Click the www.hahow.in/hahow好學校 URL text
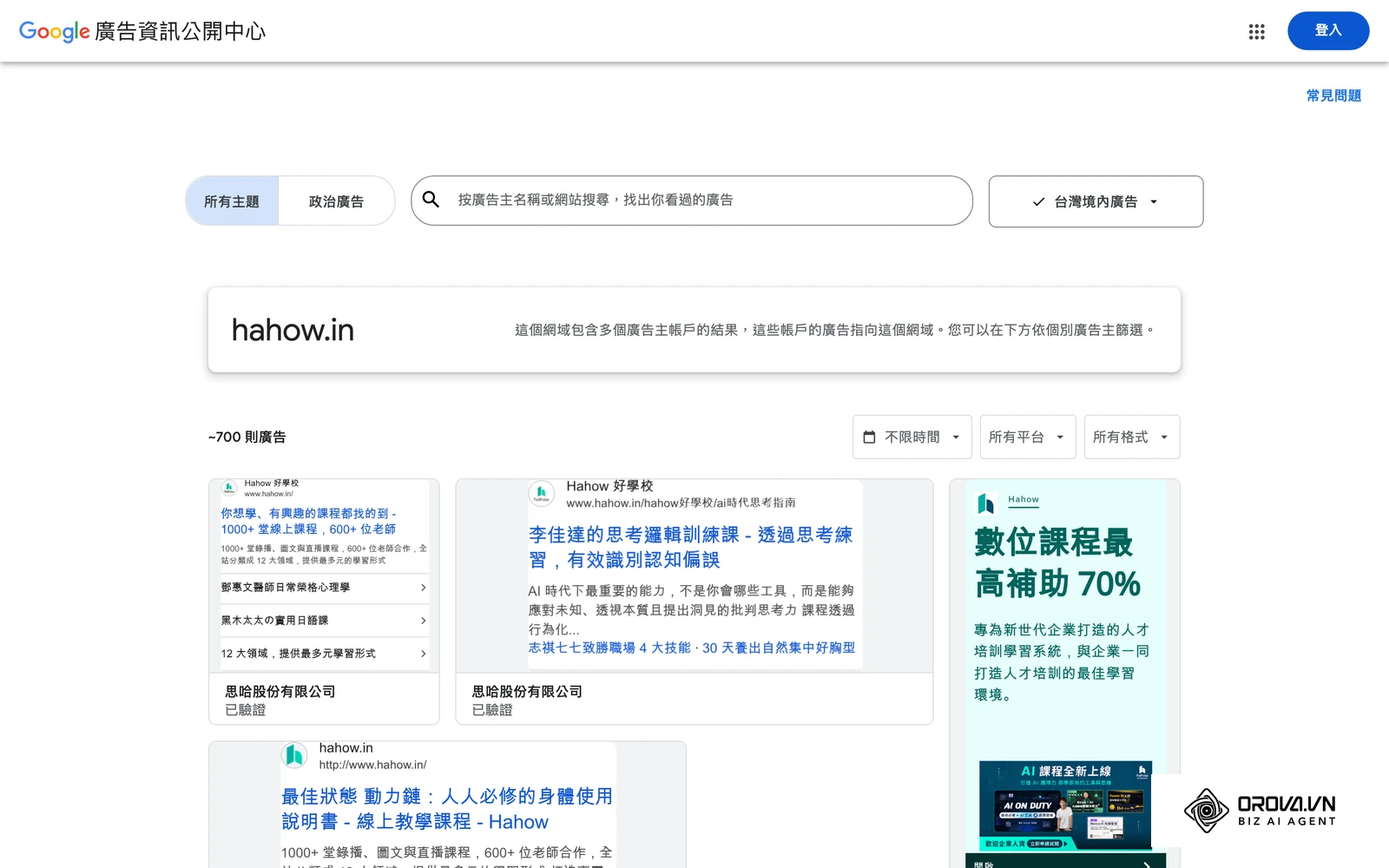The height and width of the screenshot is (868, 1389). (x=681, y=503)
